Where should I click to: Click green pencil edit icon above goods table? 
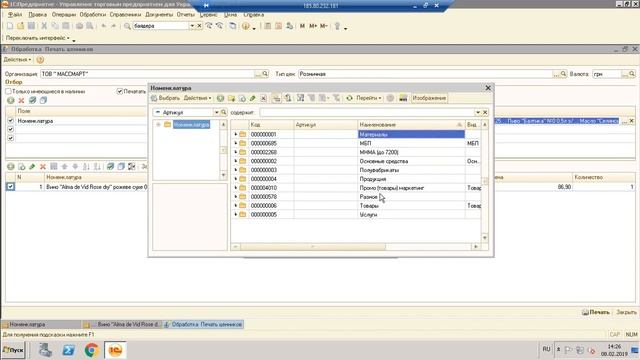tap(32, 167)
